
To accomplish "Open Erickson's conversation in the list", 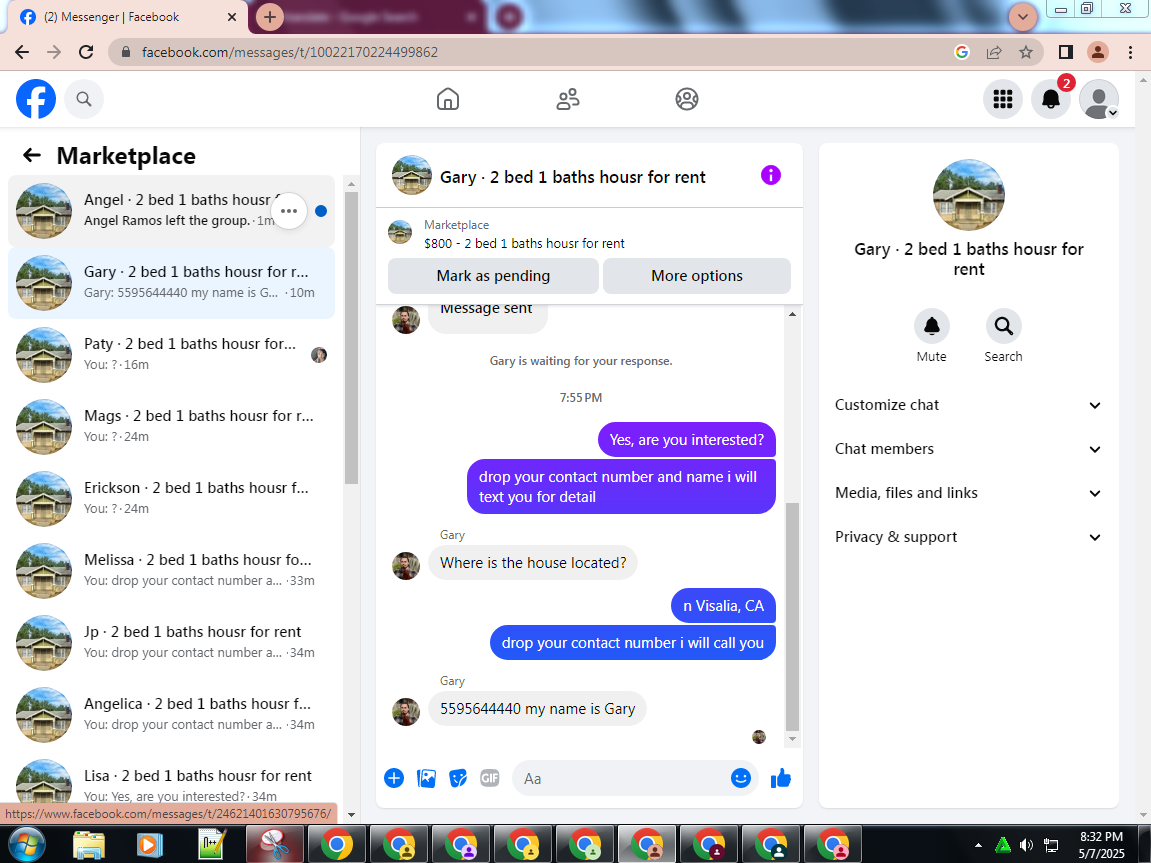I will (x=172, y=499).
